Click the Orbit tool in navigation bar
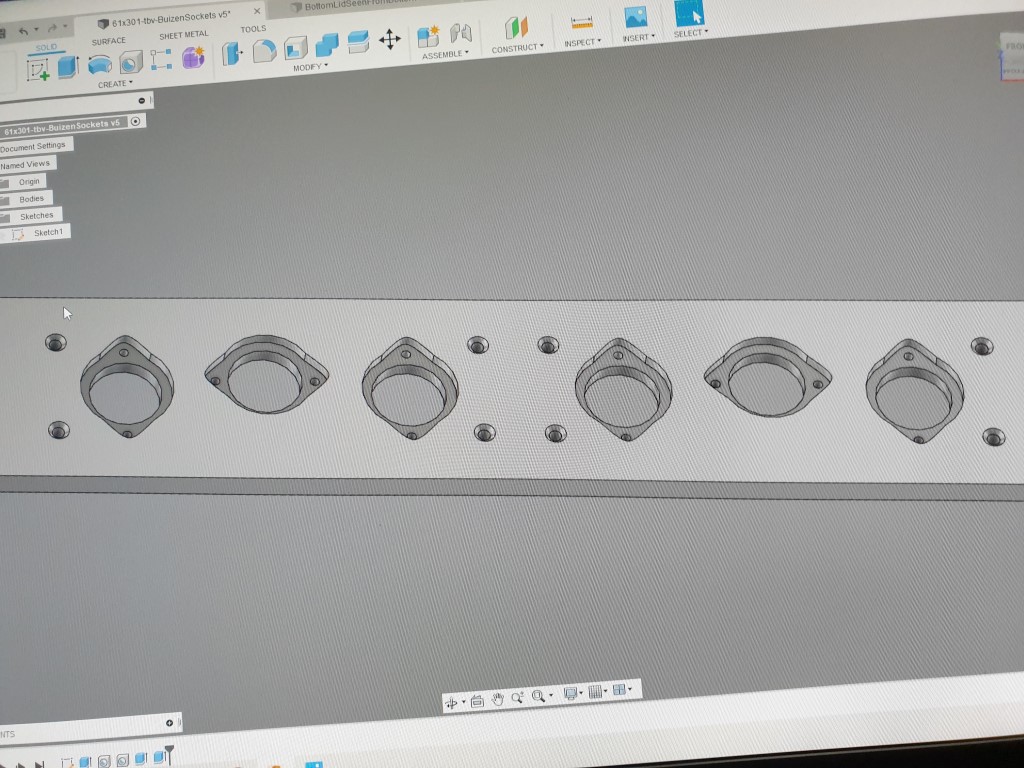 [x=451, y=703]
